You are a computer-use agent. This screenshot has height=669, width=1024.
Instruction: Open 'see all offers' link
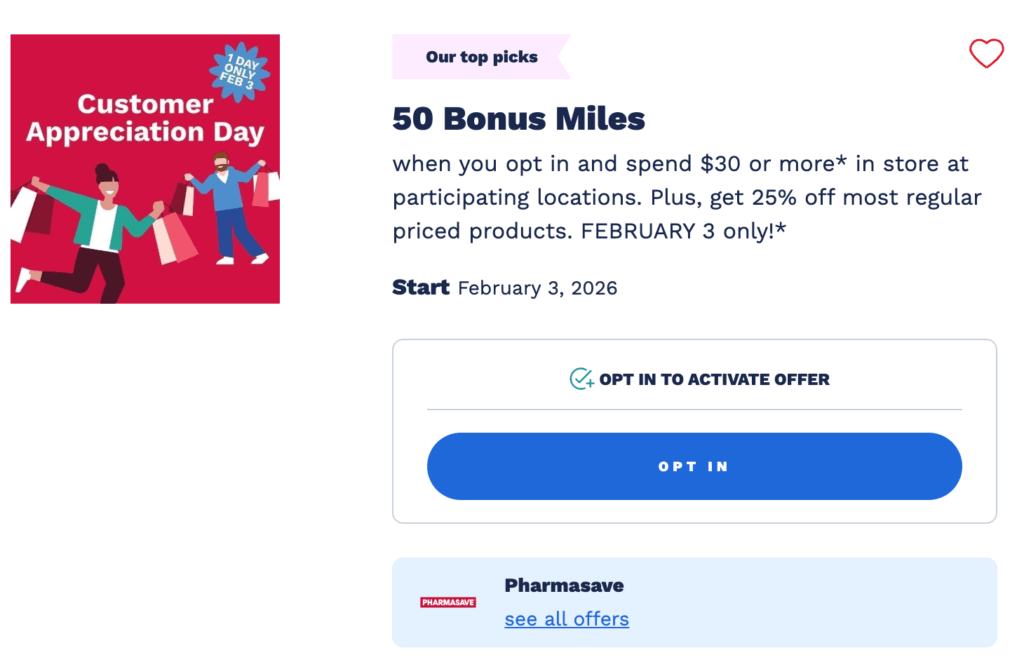(x=566, y=618)
